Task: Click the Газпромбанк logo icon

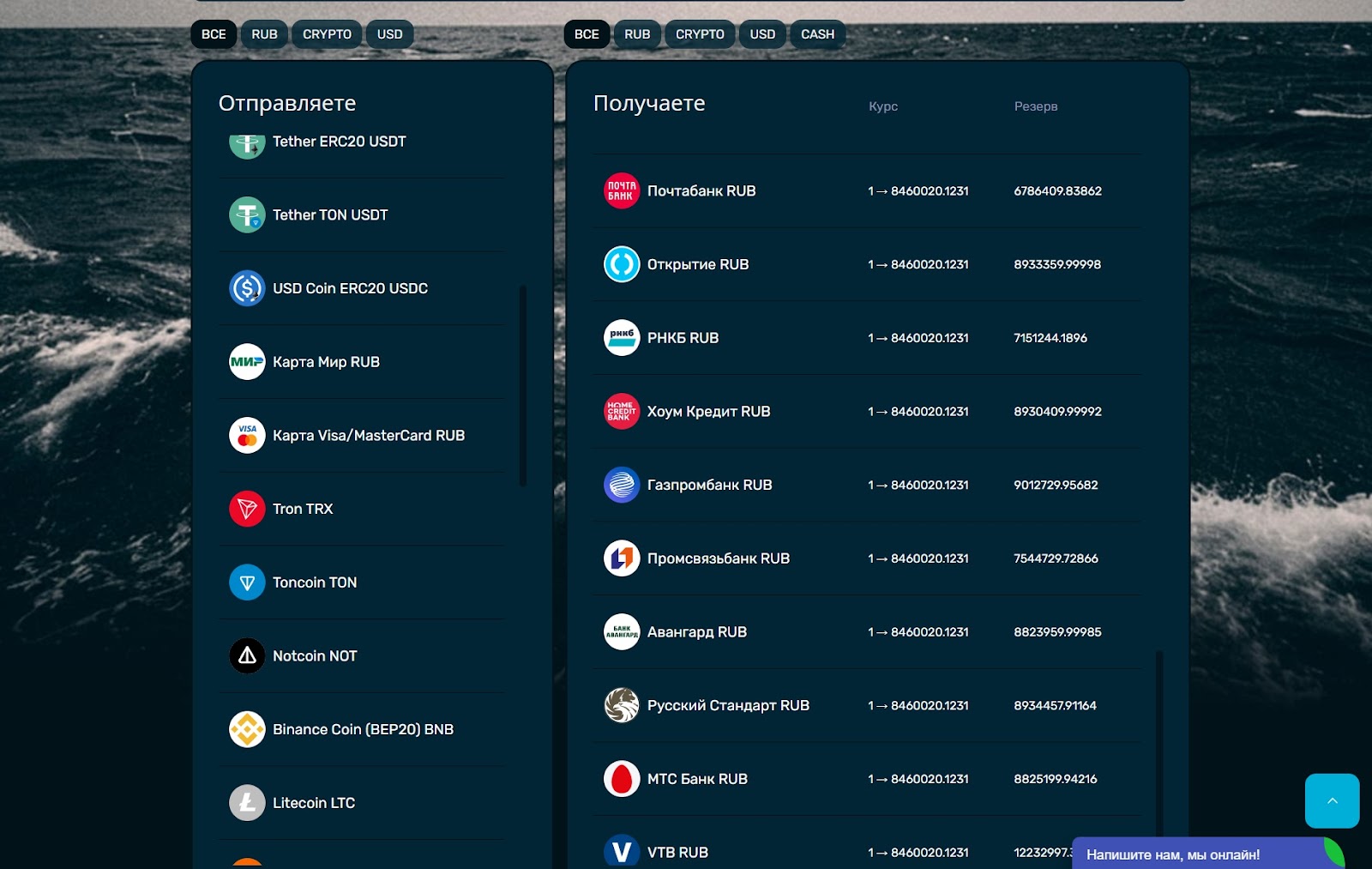Action: (622, 485)
